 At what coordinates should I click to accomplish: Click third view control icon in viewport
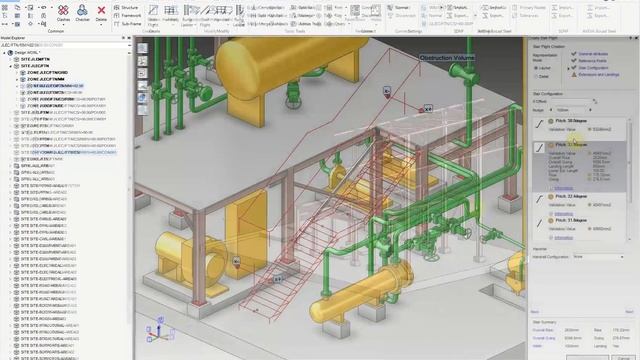coord(142,73)
